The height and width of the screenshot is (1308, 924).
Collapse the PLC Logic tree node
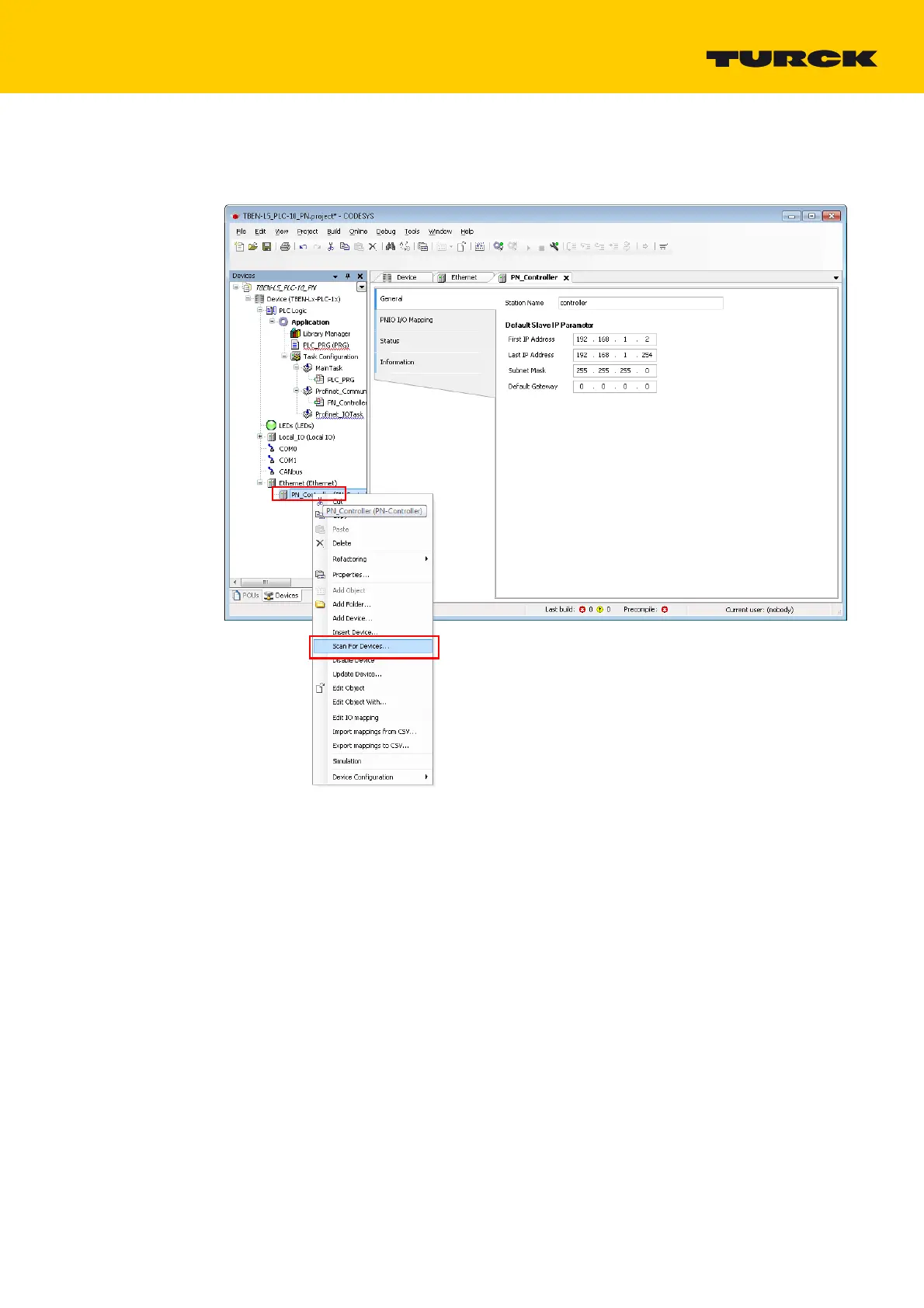pos(261,311)
